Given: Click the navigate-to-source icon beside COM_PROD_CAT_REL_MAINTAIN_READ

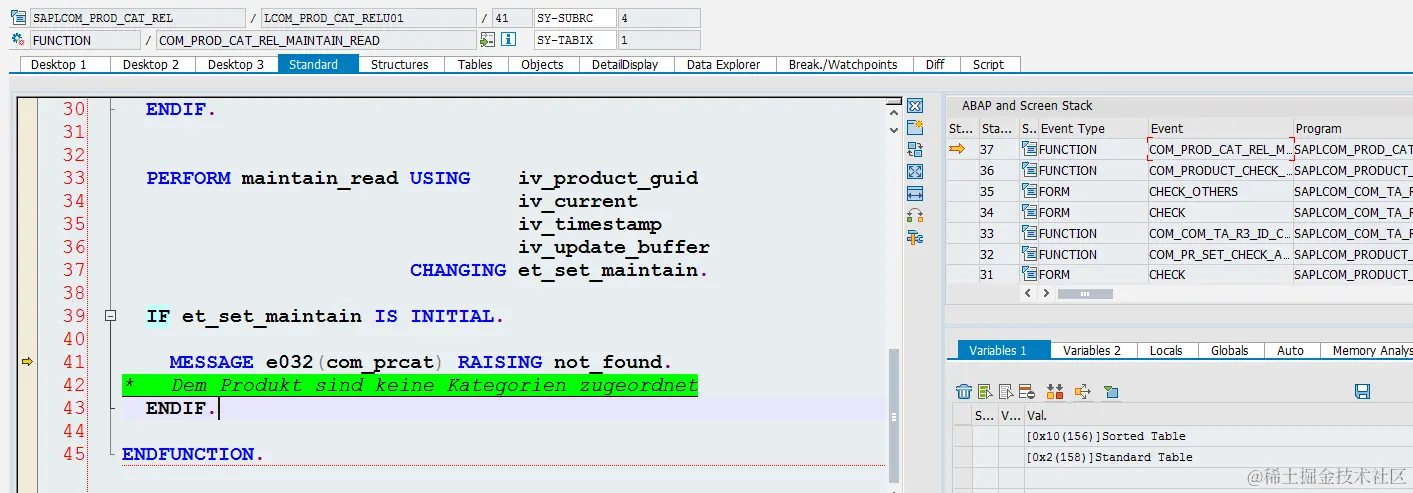Looking at the screenshot, I should coord(487,40).
